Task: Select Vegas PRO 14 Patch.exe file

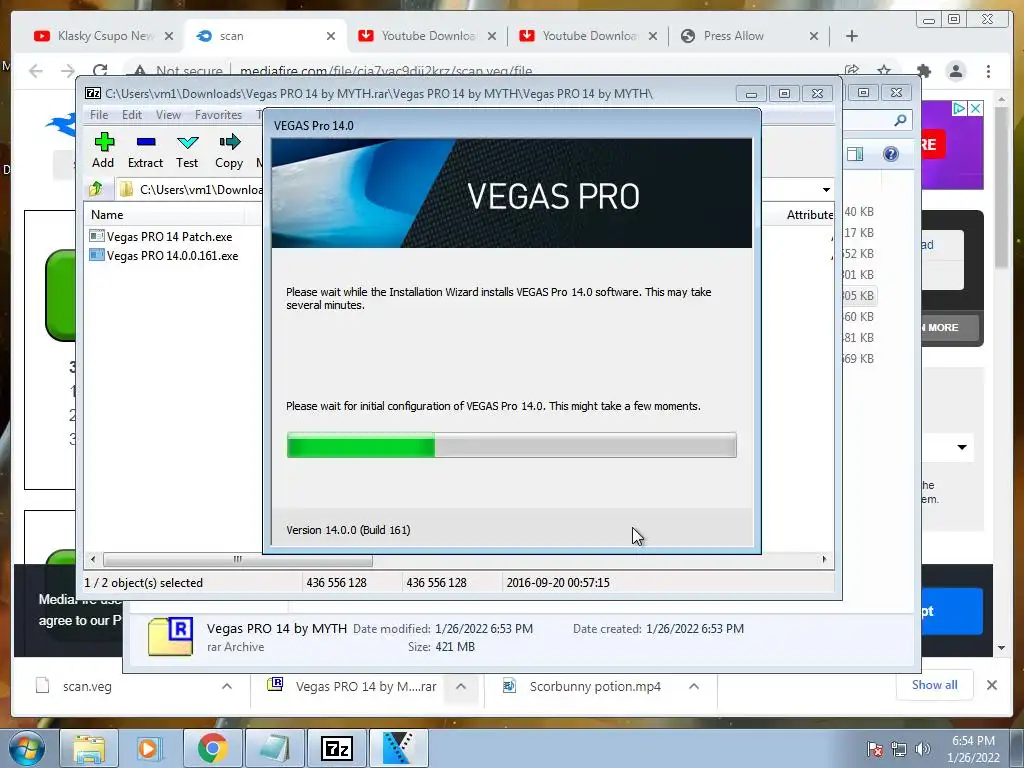Action: (x=169, y=236)
